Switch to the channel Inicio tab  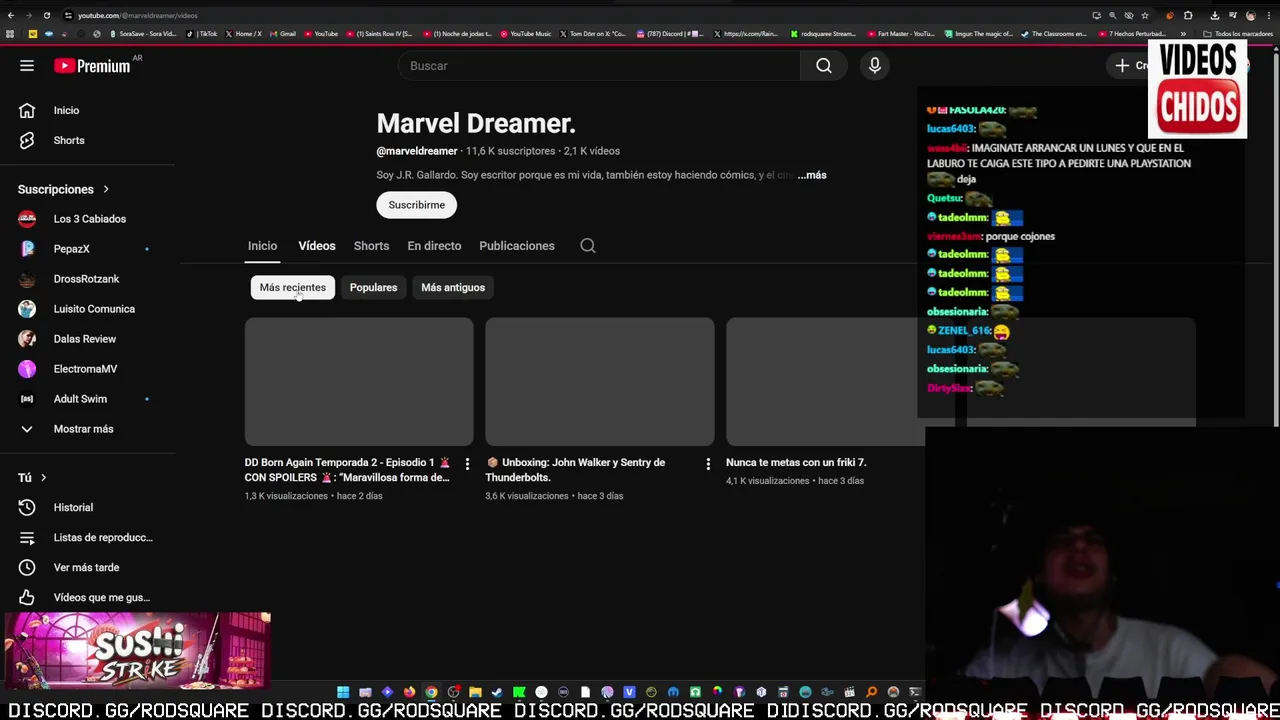point(262,246)
